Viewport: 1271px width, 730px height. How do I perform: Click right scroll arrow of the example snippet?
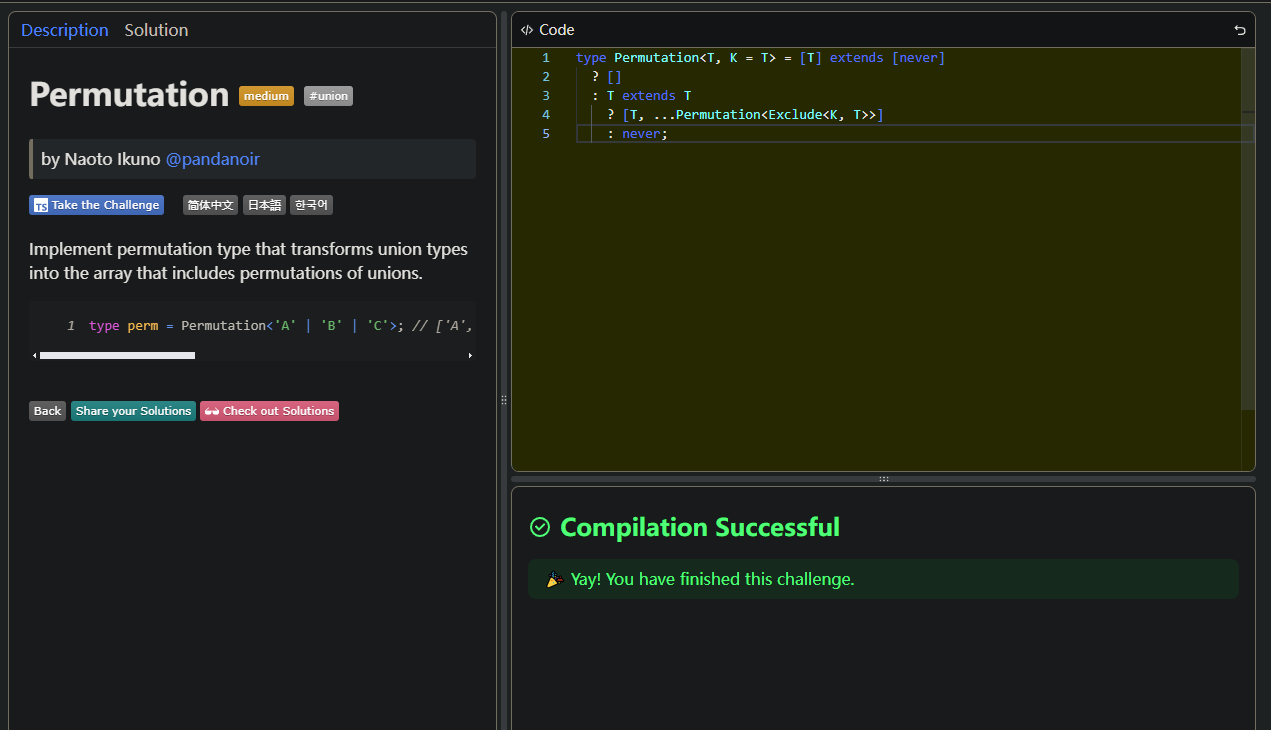pyautogui.click(x=470, y=355)
